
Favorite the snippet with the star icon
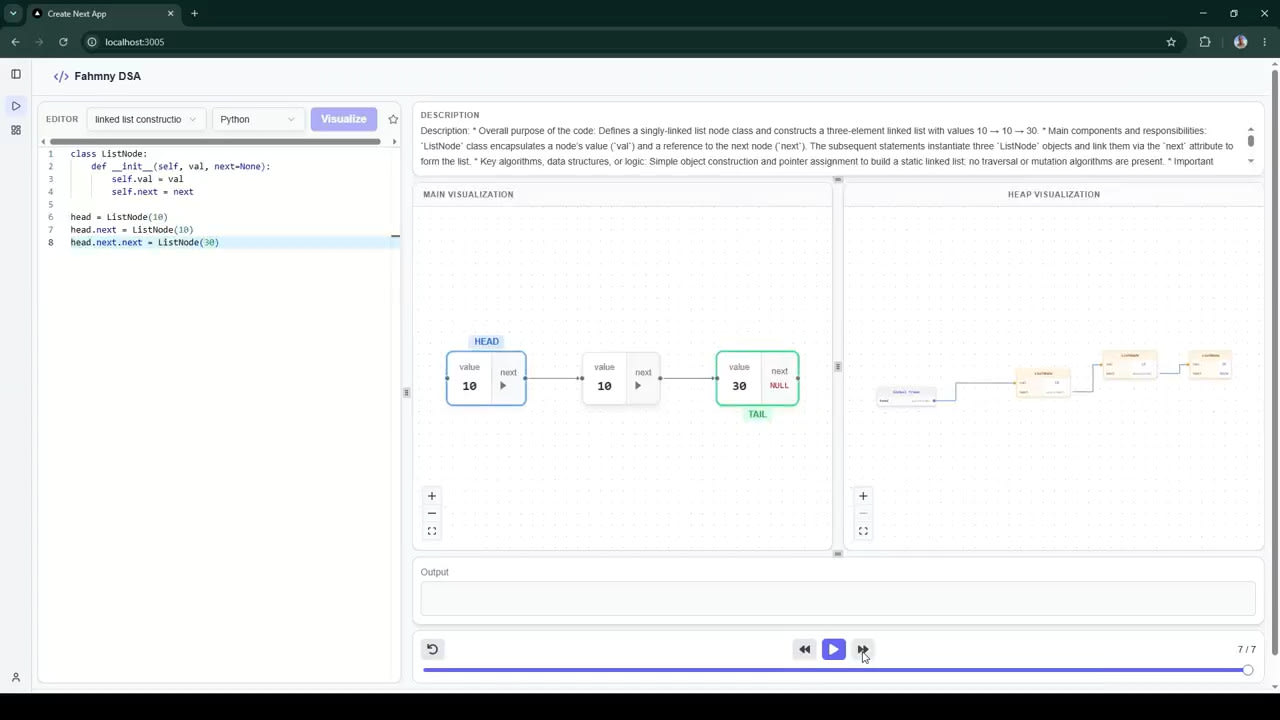click(393, 119)
